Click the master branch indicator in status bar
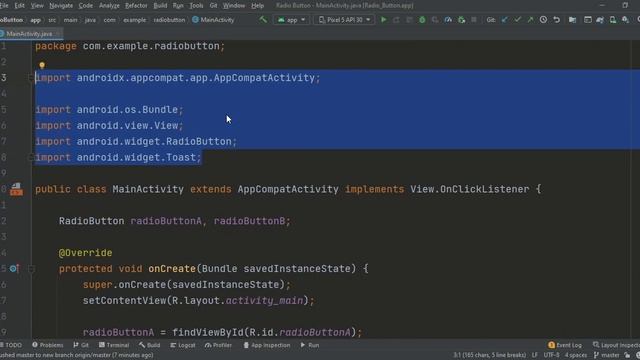This screenshot has width=640, height=360. pyautogui.click(x=607, y=355)
